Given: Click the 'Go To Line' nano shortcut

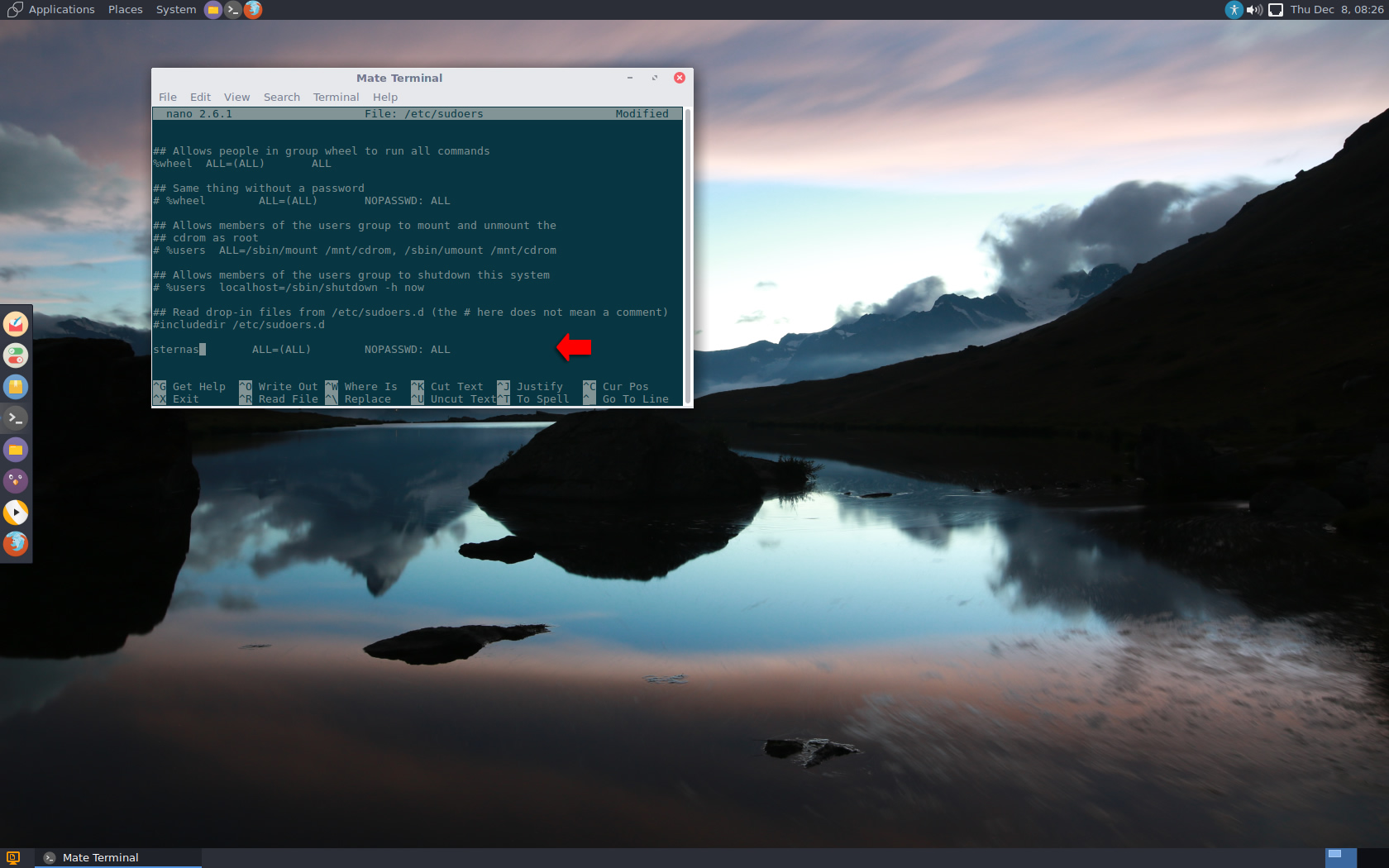Looking at the screenshot, I should 636,399.
